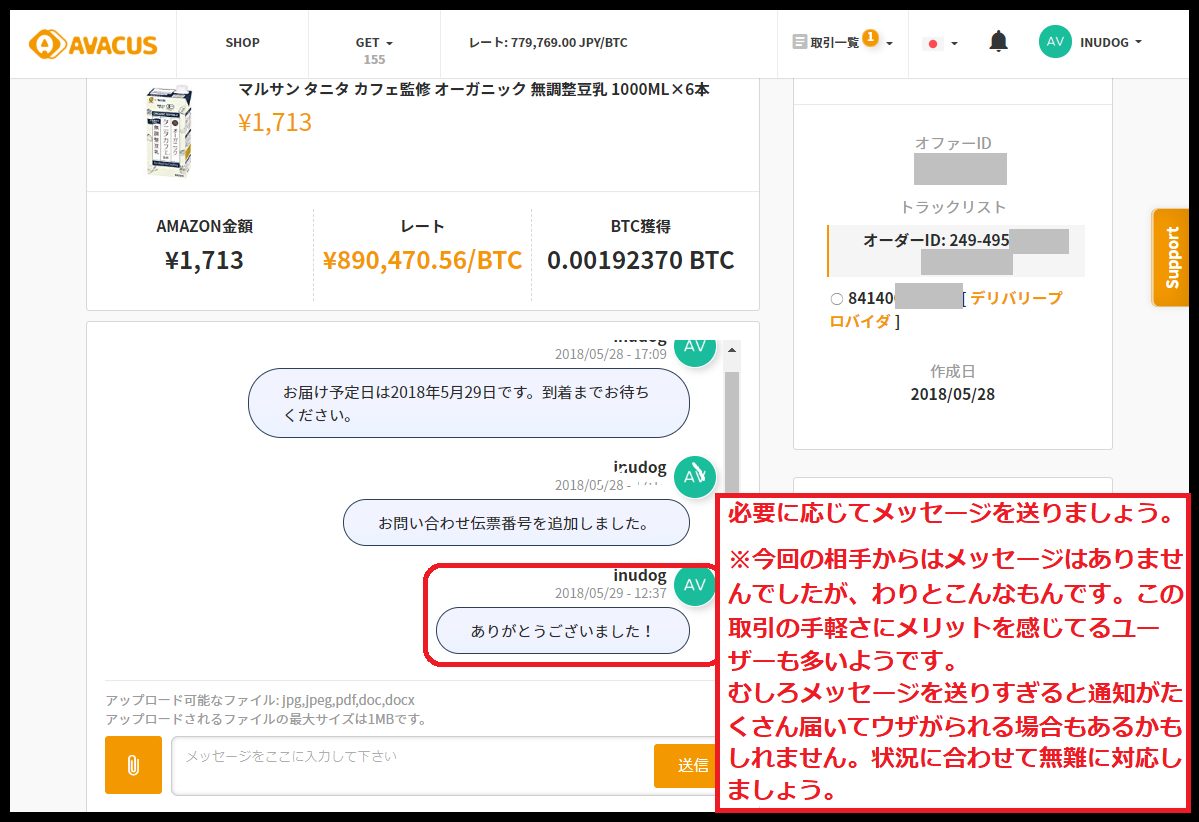Screen dimensions: 1199x822
Task: Open the language selector dropdown arrow
Action: pyautogui.click(x=954, y=44)
